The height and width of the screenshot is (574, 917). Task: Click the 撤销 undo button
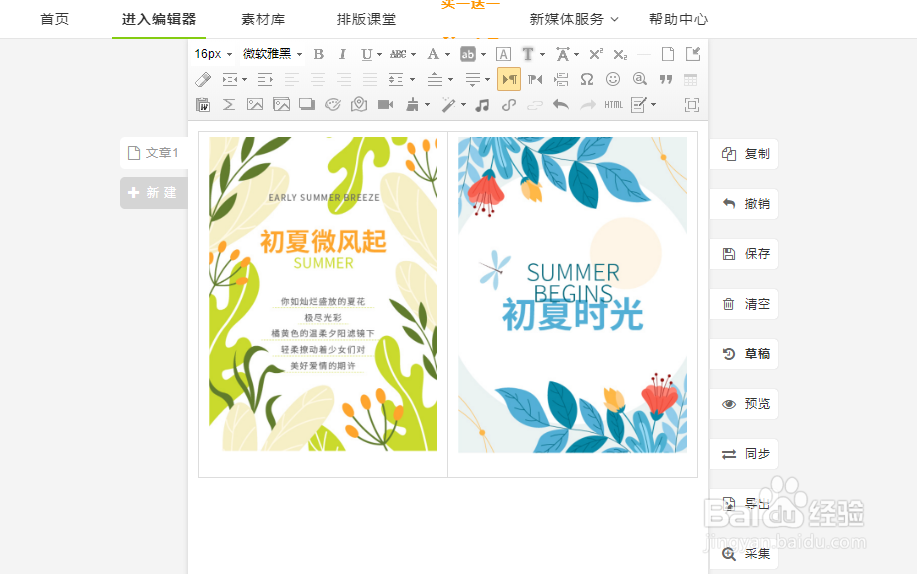[744, 204]
